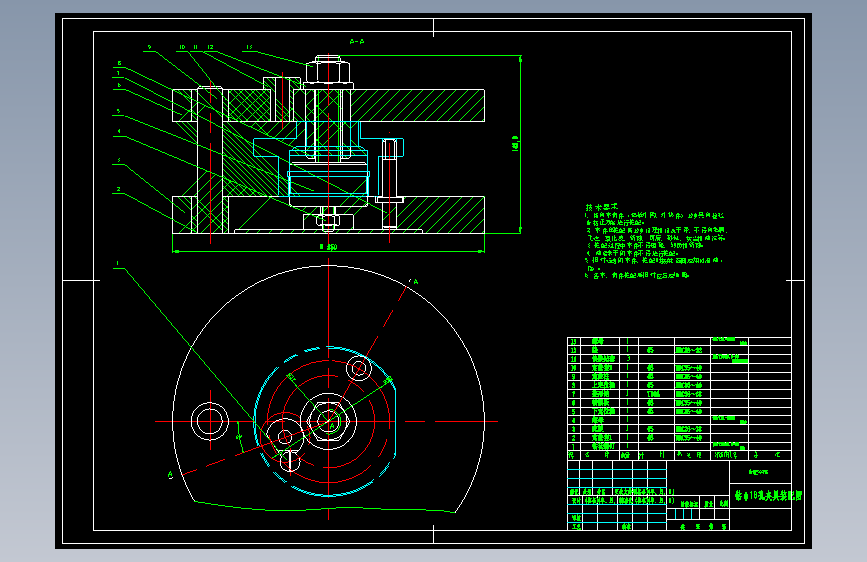Select the top hex nut in the section view
Screen dimensions: 867x562
pyautogui.click(x=328, y=71)
